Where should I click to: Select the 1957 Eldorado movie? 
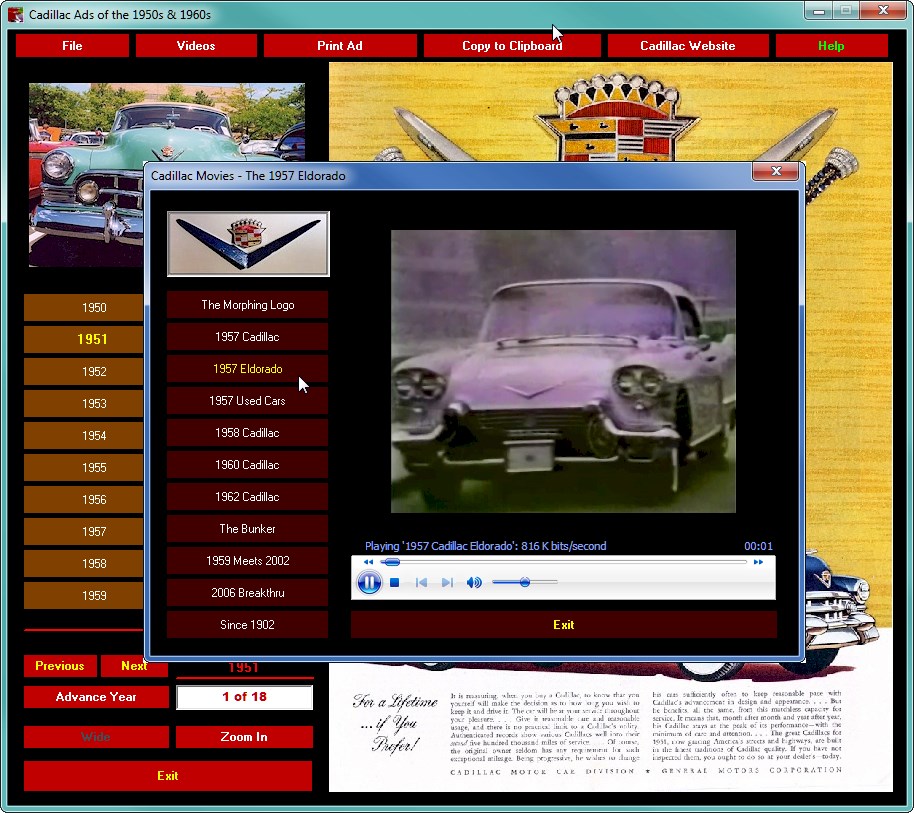pyautogui.click(x=248, y=369)
